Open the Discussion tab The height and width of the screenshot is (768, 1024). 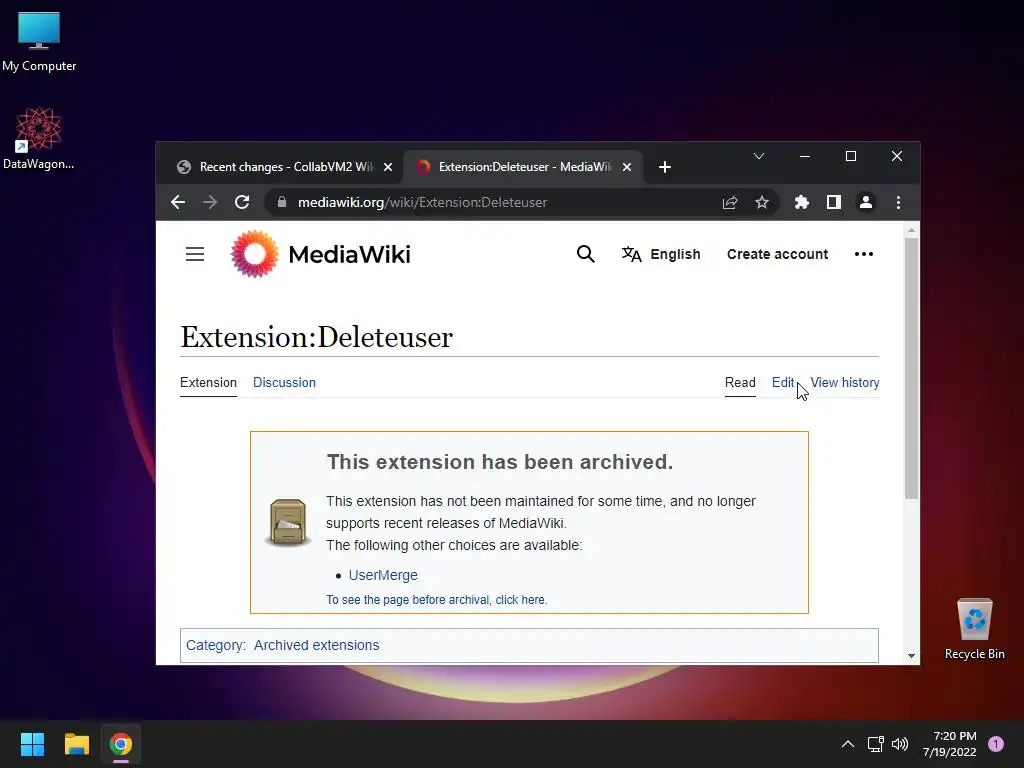tap(284, 383)
